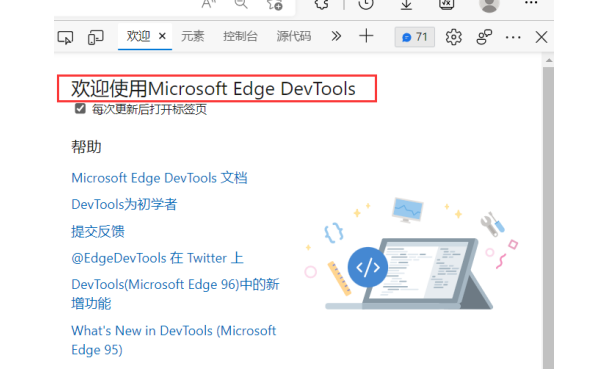The width and height of the screenshot is (589, 386).
Task: Expand more tabs chevron
Action: (x=336, y=36)
